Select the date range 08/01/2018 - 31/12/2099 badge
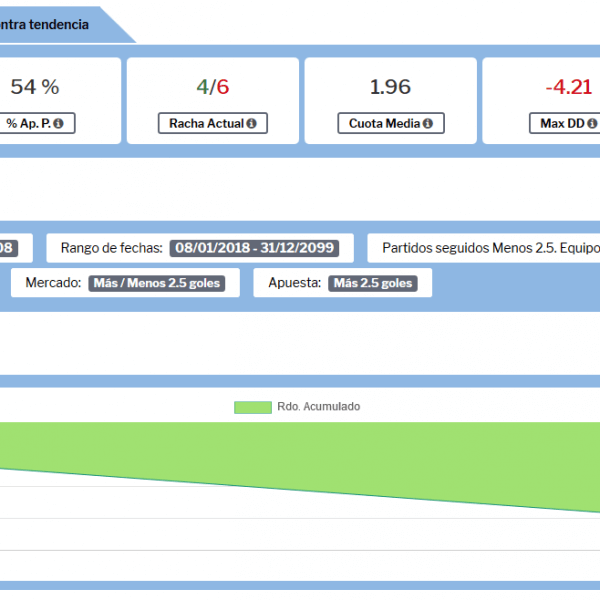Screen dimensions: 600x600 (254, 248)
